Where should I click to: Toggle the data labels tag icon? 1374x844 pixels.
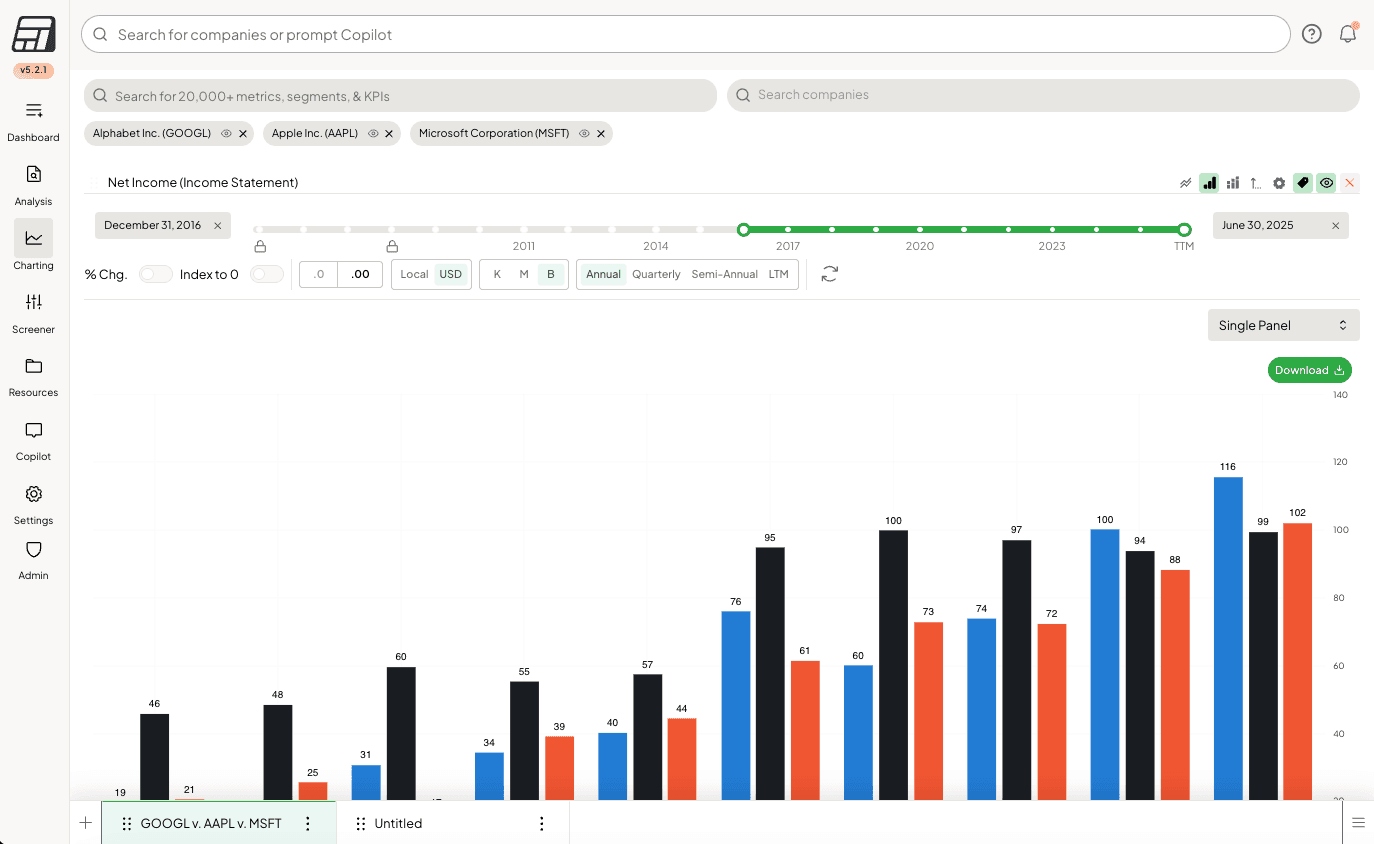[1302, 183]
